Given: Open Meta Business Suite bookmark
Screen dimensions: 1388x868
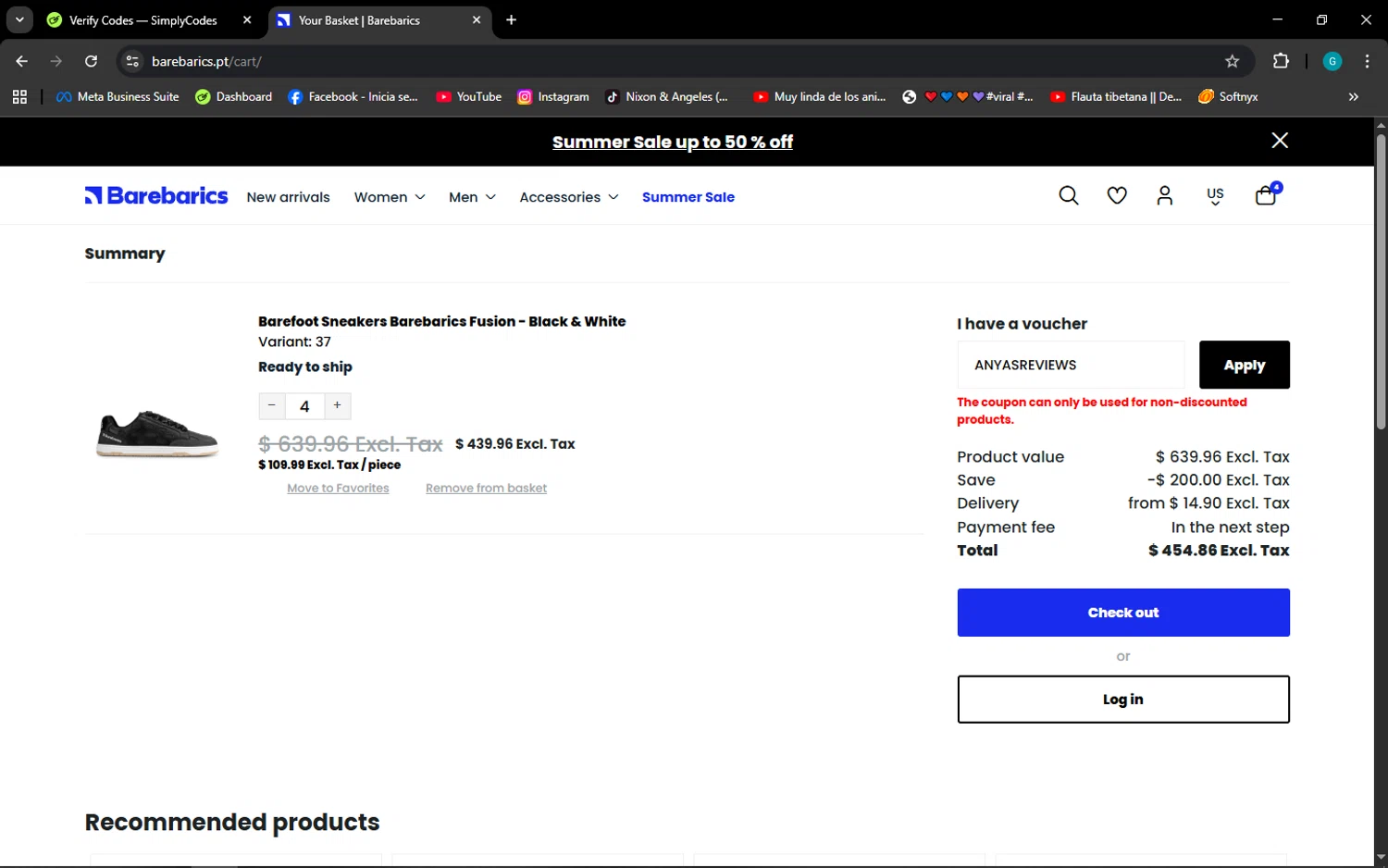Looking at the screenshot, I should tap(118, 96).
